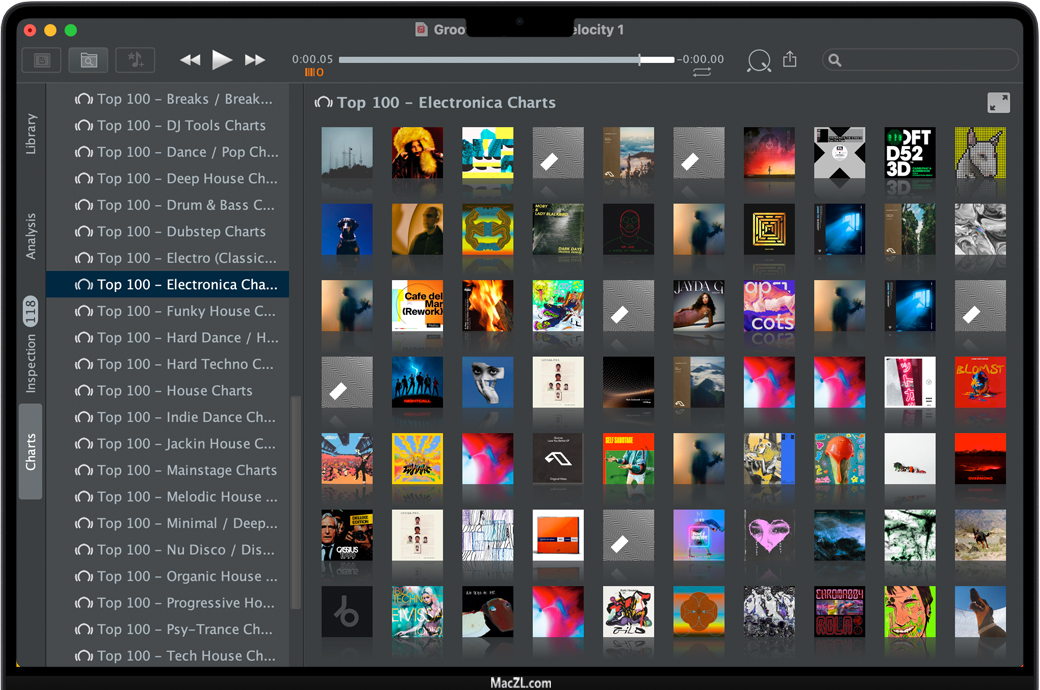Screen dimensions: 1040x690
Task: Open the Analysis side tab
Action: point(31,236)
